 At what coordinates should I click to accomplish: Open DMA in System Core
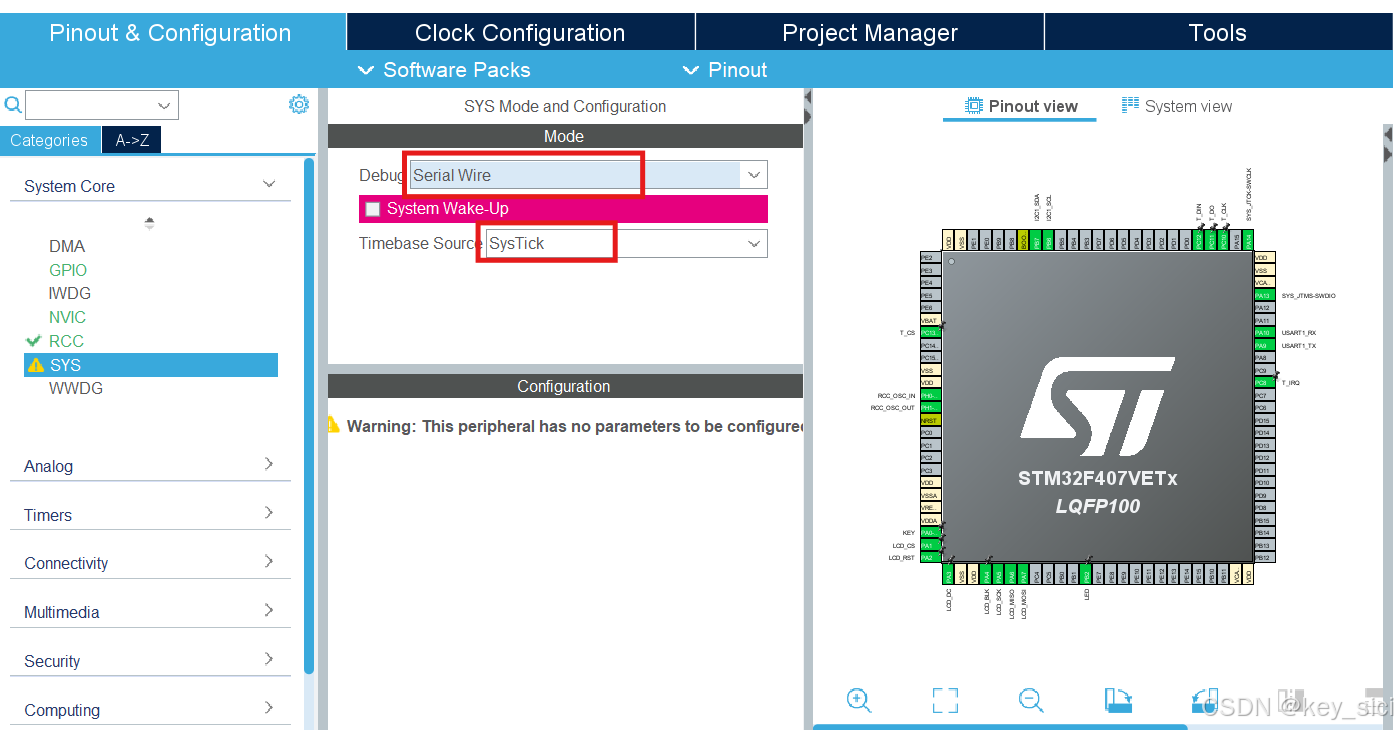(67, 246)
